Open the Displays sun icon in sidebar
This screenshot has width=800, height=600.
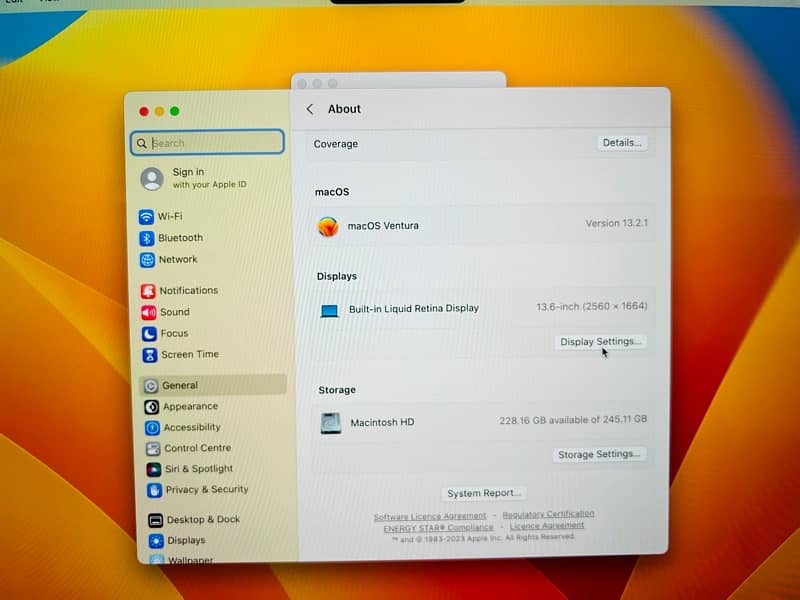(x=156, y=540)
